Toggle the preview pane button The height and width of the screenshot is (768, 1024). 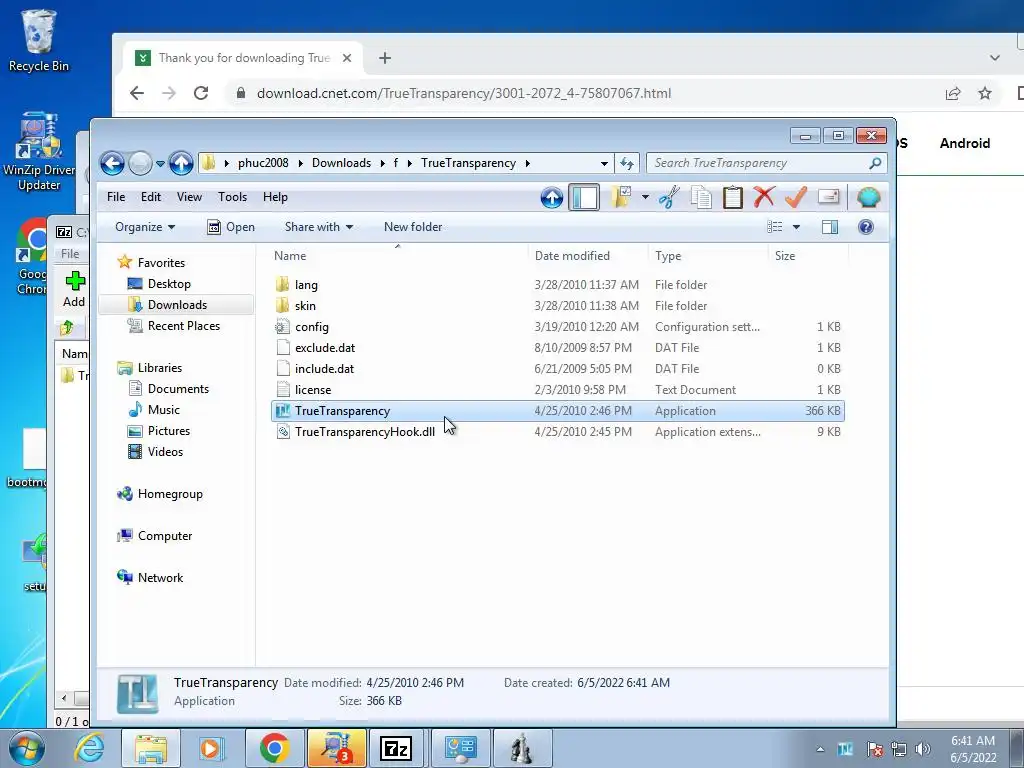tap(830, 227)
